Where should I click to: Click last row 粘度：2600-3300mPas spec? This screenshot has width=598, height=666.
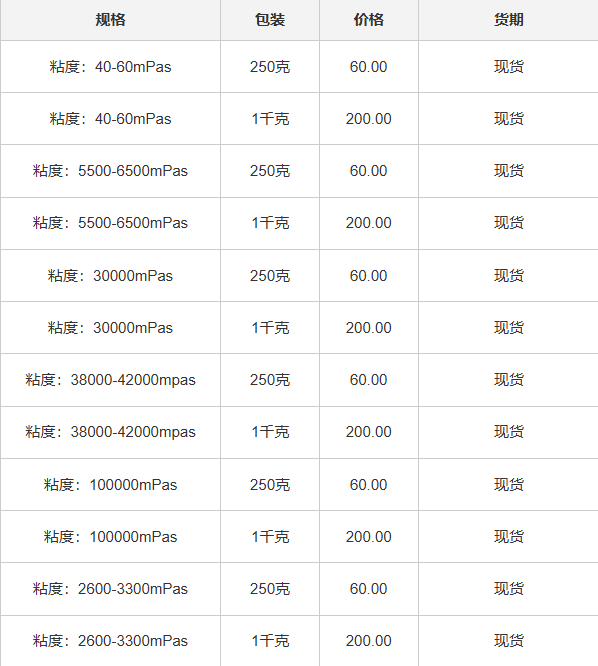110,641
